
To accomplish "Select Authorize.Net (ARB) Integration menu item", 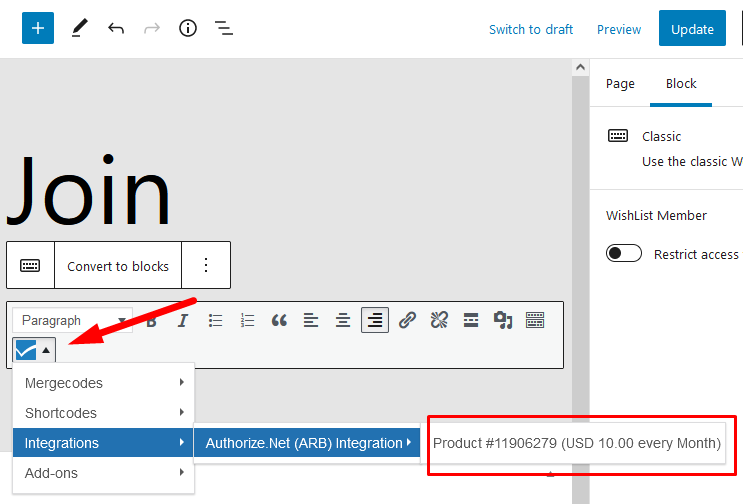I will (307, 443).
